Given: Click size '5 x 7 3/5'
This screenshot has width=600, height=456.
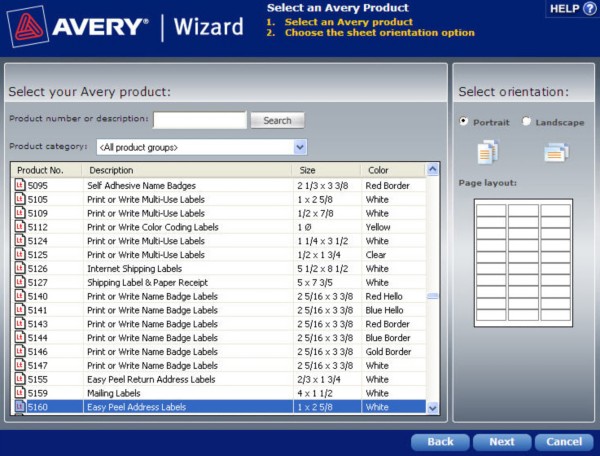Looking at the screenshot, I should [315, 282].
